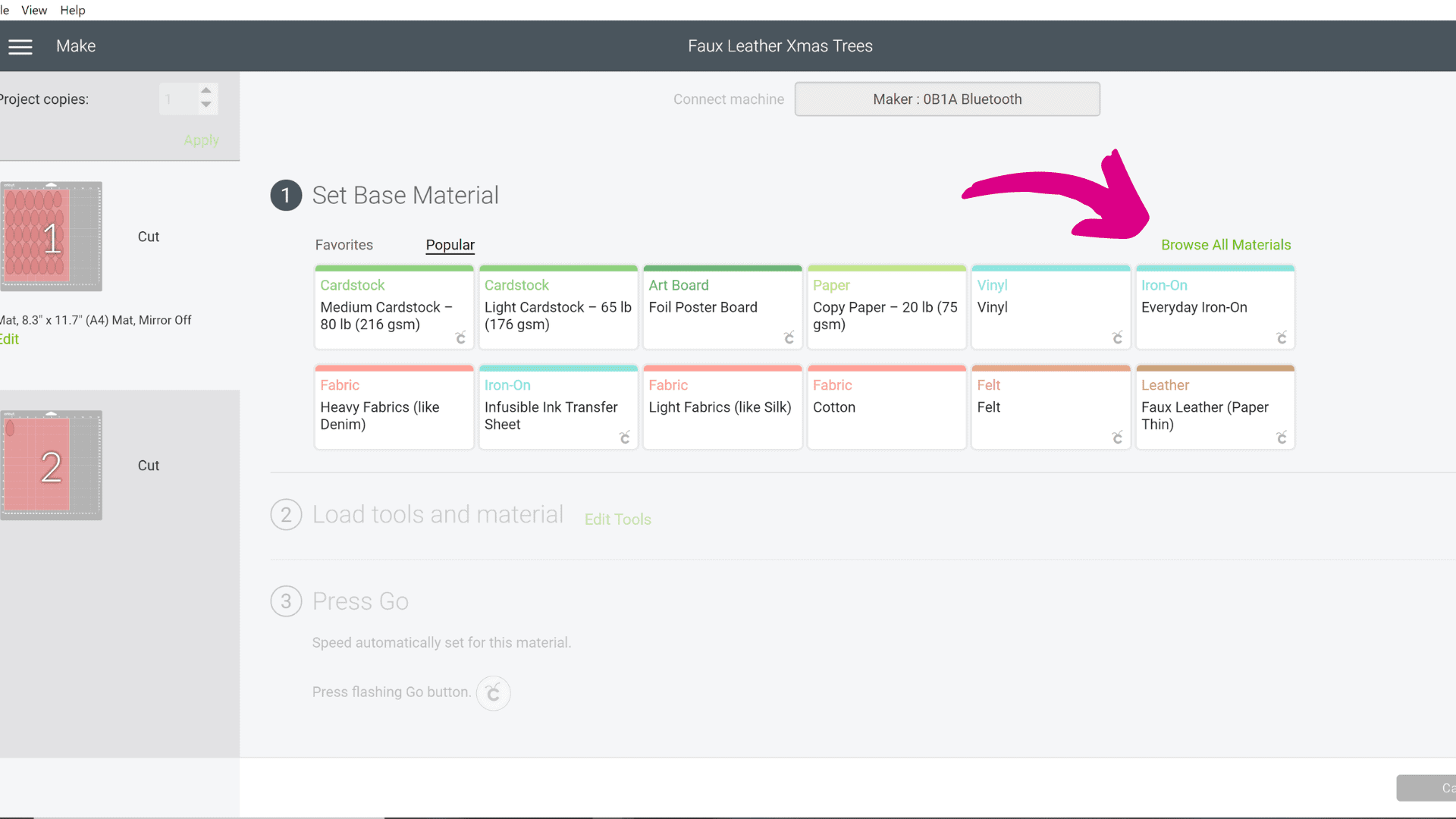Open the navigation hamburger menu

coord(20,46)
